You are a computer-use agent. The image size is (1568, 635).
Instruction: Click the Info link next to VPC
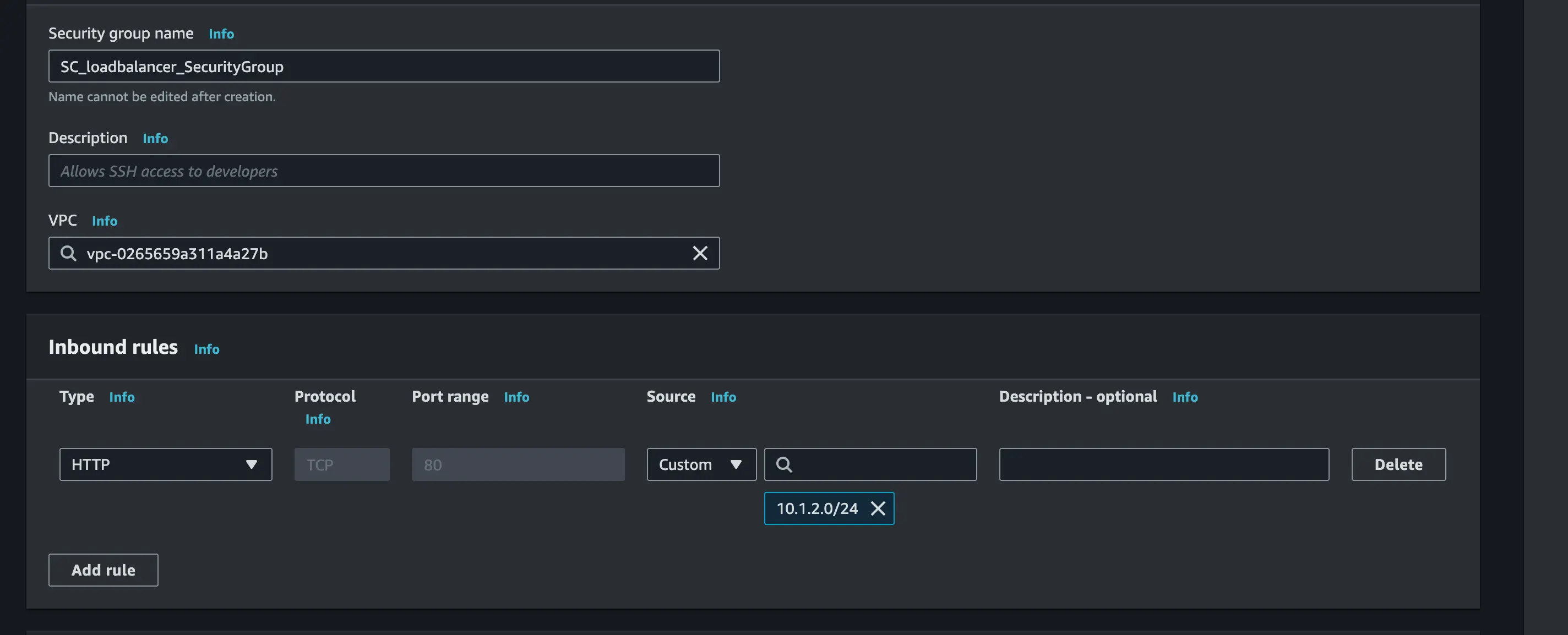point(104,220)
